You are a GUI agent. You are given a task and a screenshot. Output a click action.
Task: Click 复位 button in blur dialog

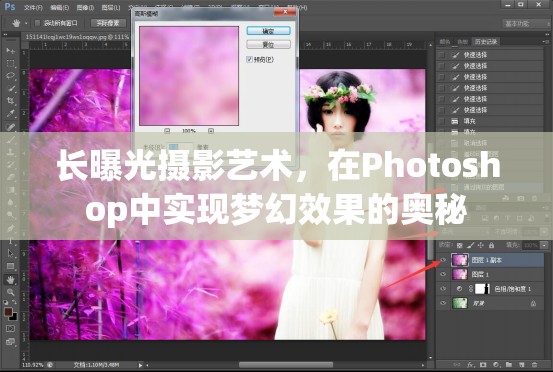tap(268, 44)
